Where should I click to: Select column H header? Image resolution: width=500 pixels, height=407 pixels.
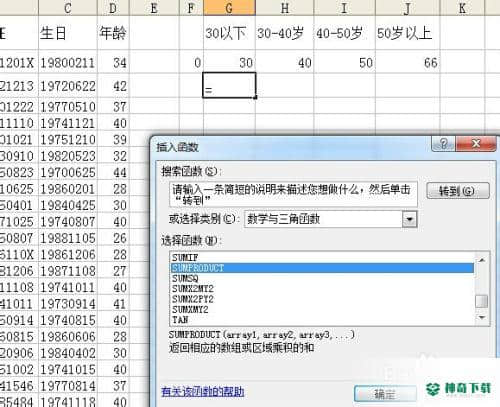click(285, 8)
